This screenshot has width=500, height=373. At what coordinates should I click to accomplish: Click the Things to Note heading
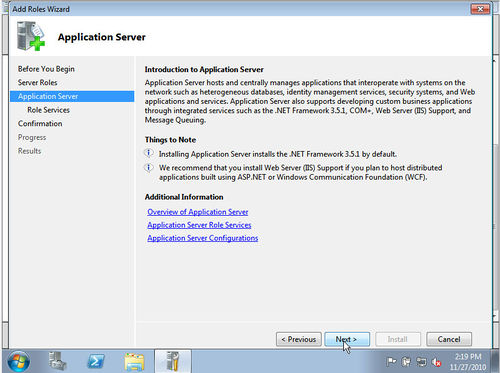pyautogui.click(x=170, y=140)
